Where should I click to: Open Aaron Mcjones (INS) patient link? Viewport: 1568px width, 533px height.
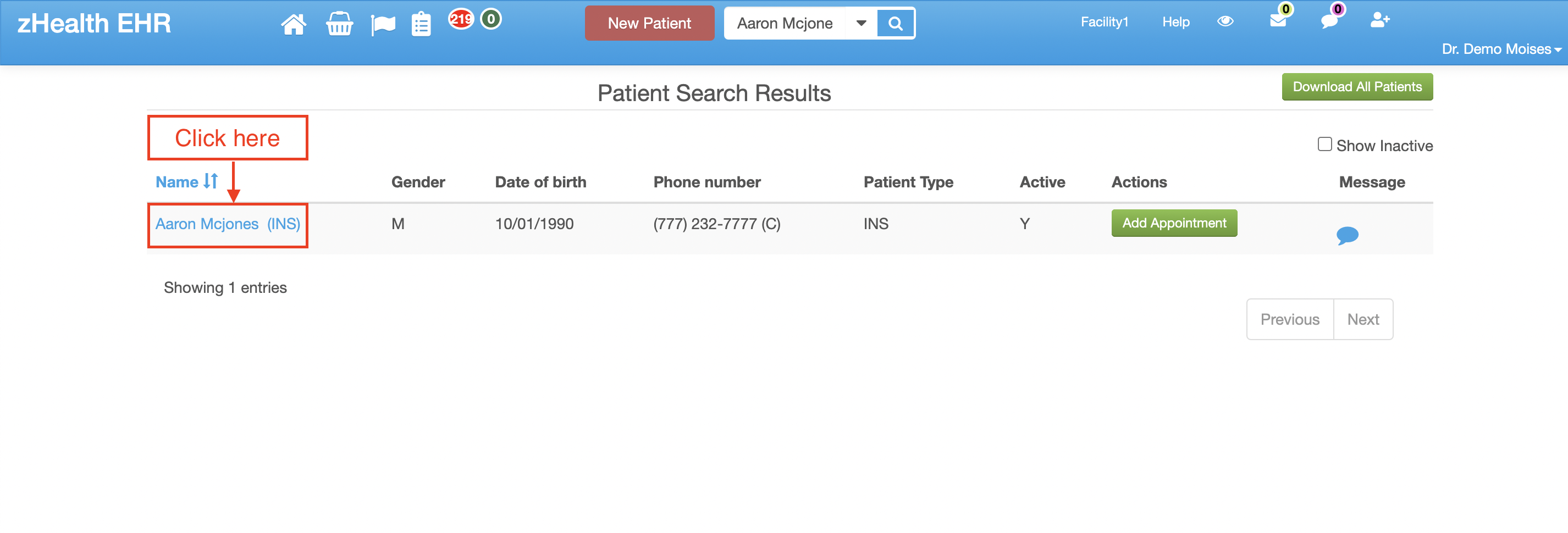click(228, 224)
